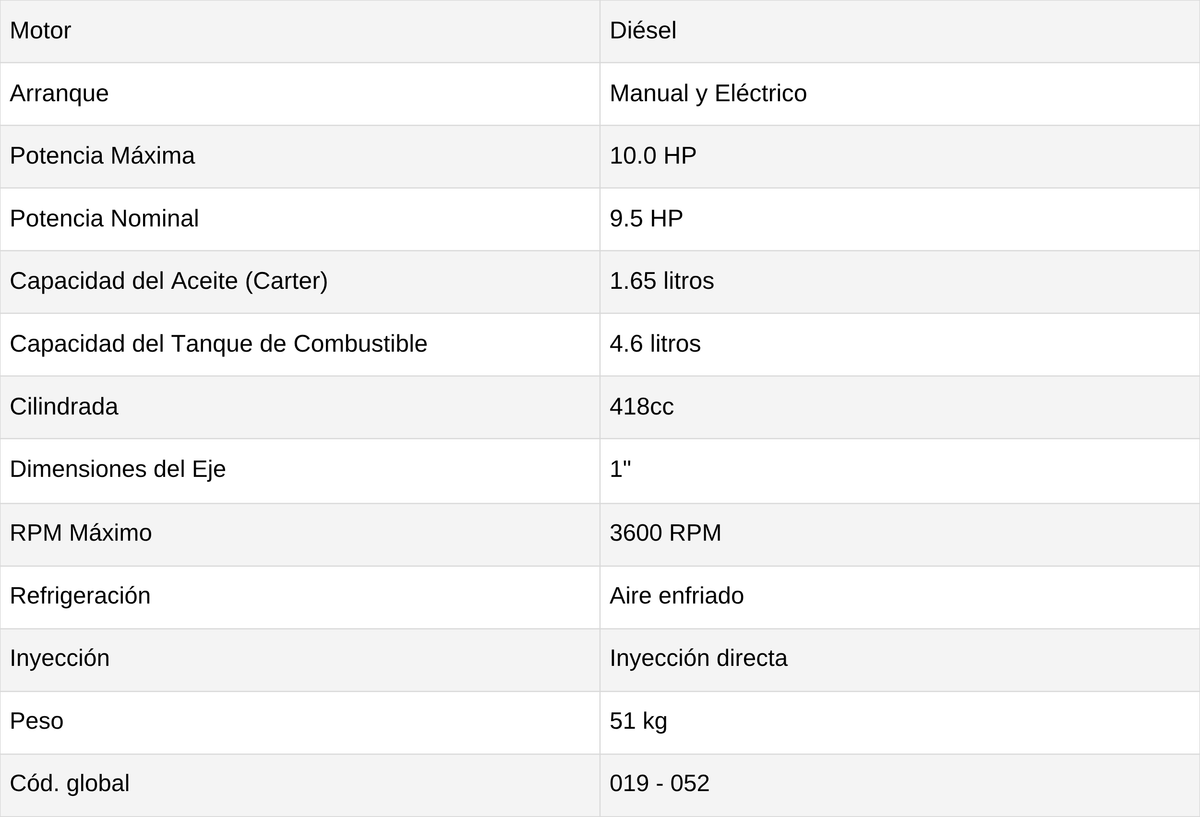
Task: Click the Cilindrada row label
Action: click(x=64, y=407)
